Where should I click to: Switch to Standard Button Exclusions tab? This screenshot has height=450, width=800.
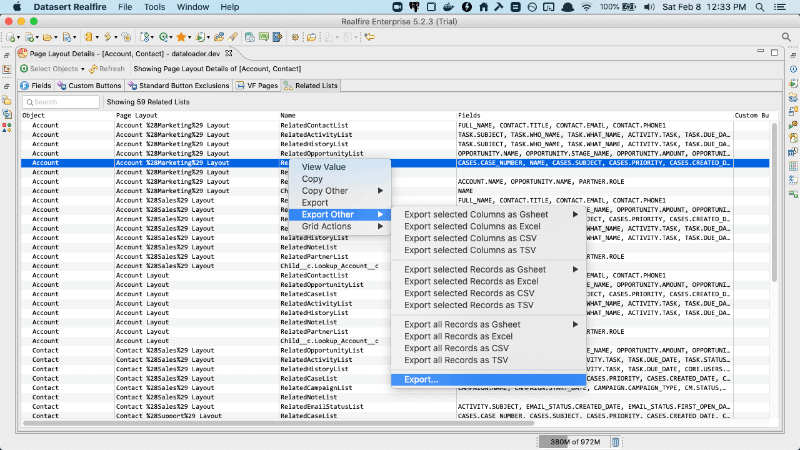(179, 86)
